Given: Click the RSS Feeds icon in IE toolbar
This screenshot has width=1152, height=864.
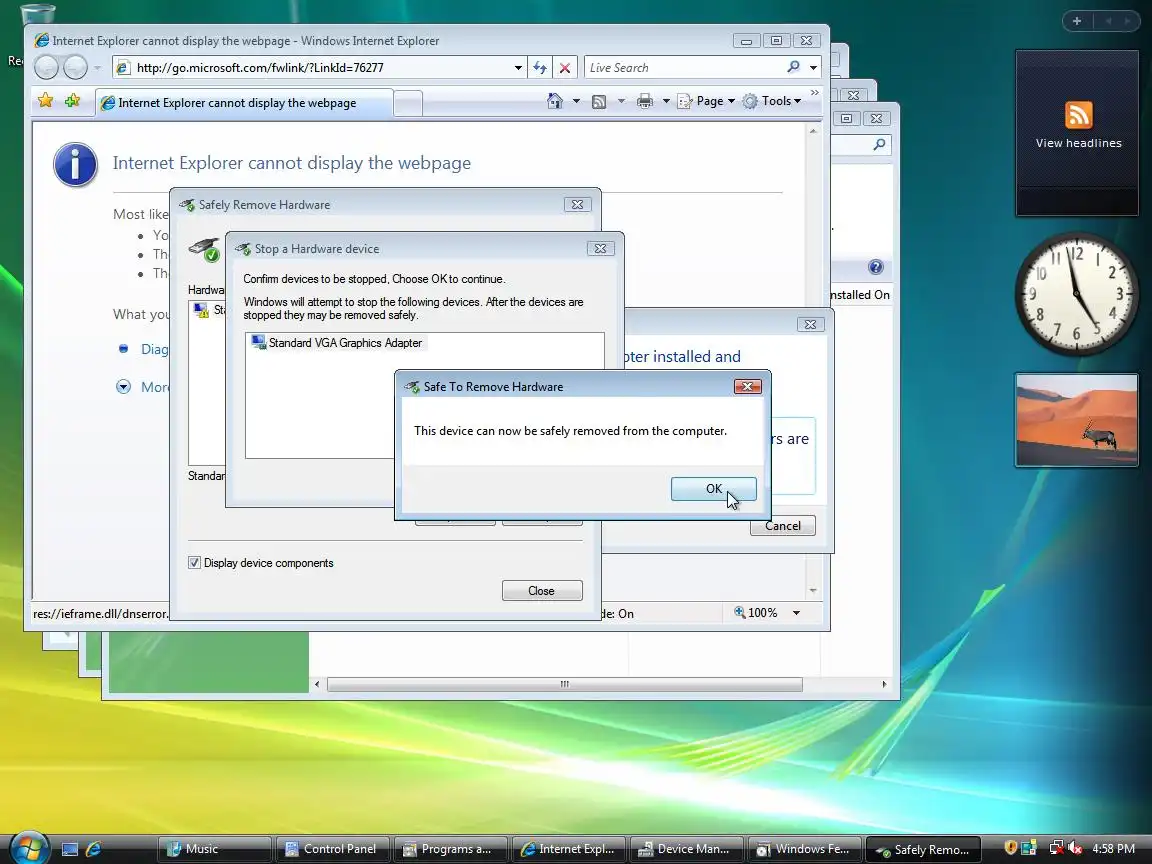Looking at the screenshot, I should pos(600,101).
